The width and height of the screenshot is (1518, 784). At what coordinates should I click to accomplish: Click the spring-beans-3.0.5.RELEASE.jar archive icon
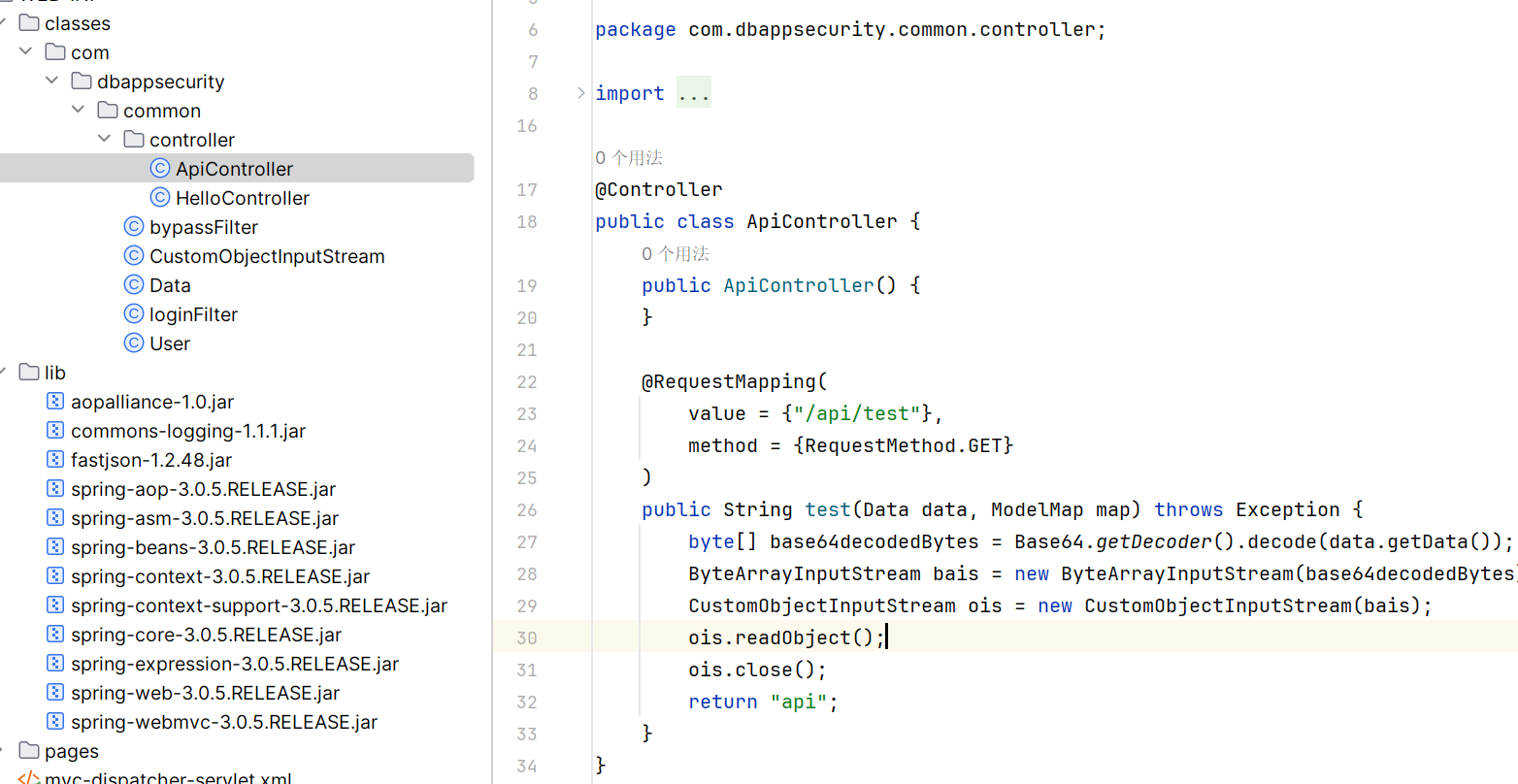[x=55, y=547]
